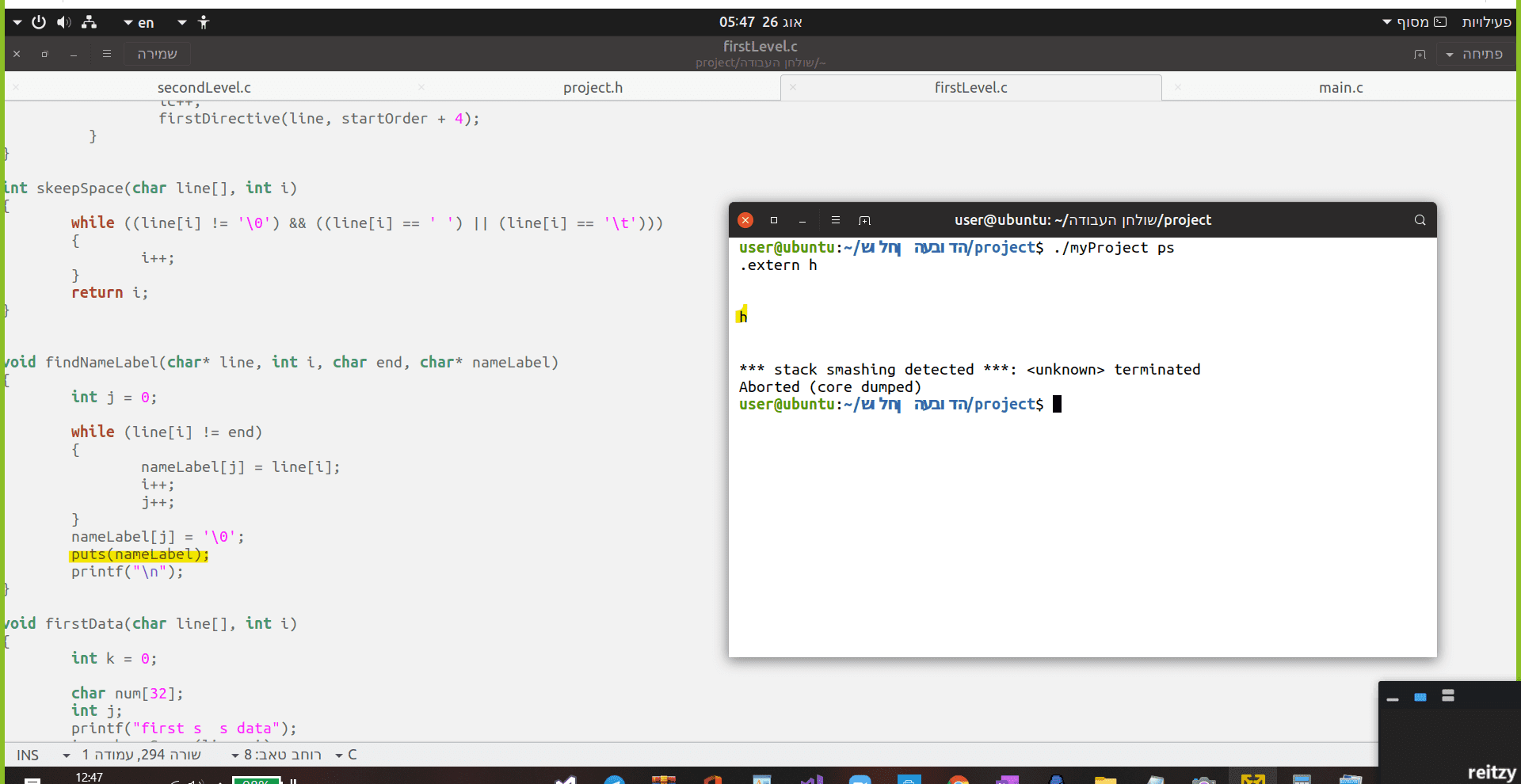
Task: Open the terminal hamburger menu
Action: coord(835,220)
